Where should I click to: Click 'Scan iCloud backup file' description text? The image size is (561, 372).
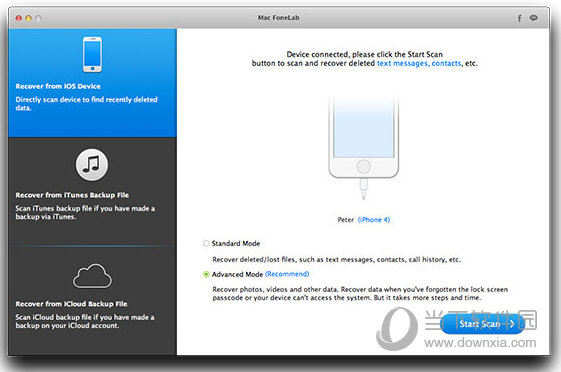pyautogui.click(x=85, y=321)
